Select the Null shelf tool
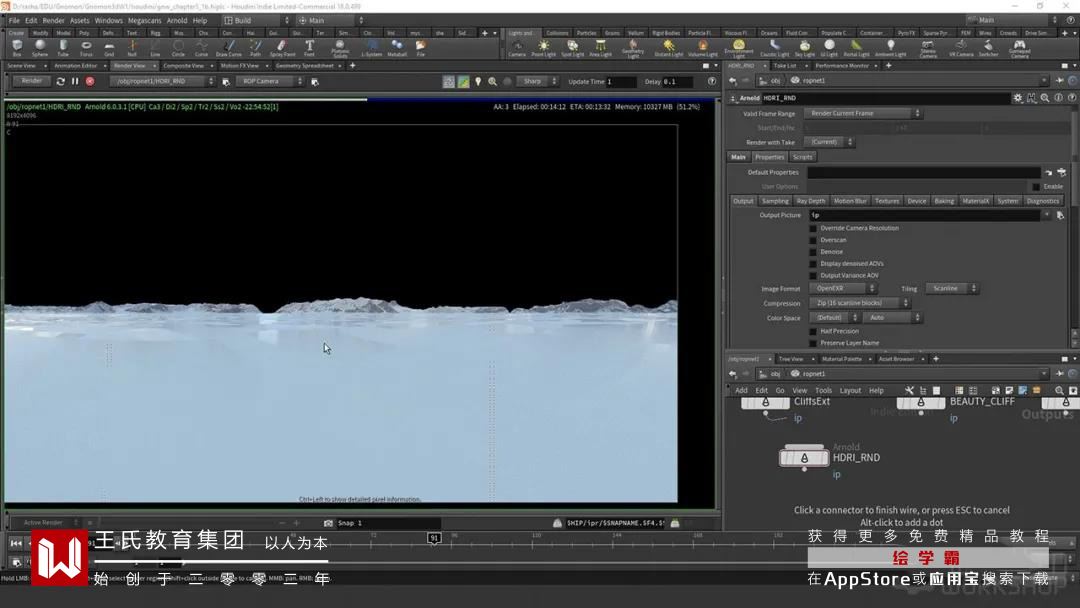The width and height of the screenshot is (1080, 608). pos(132,48)
